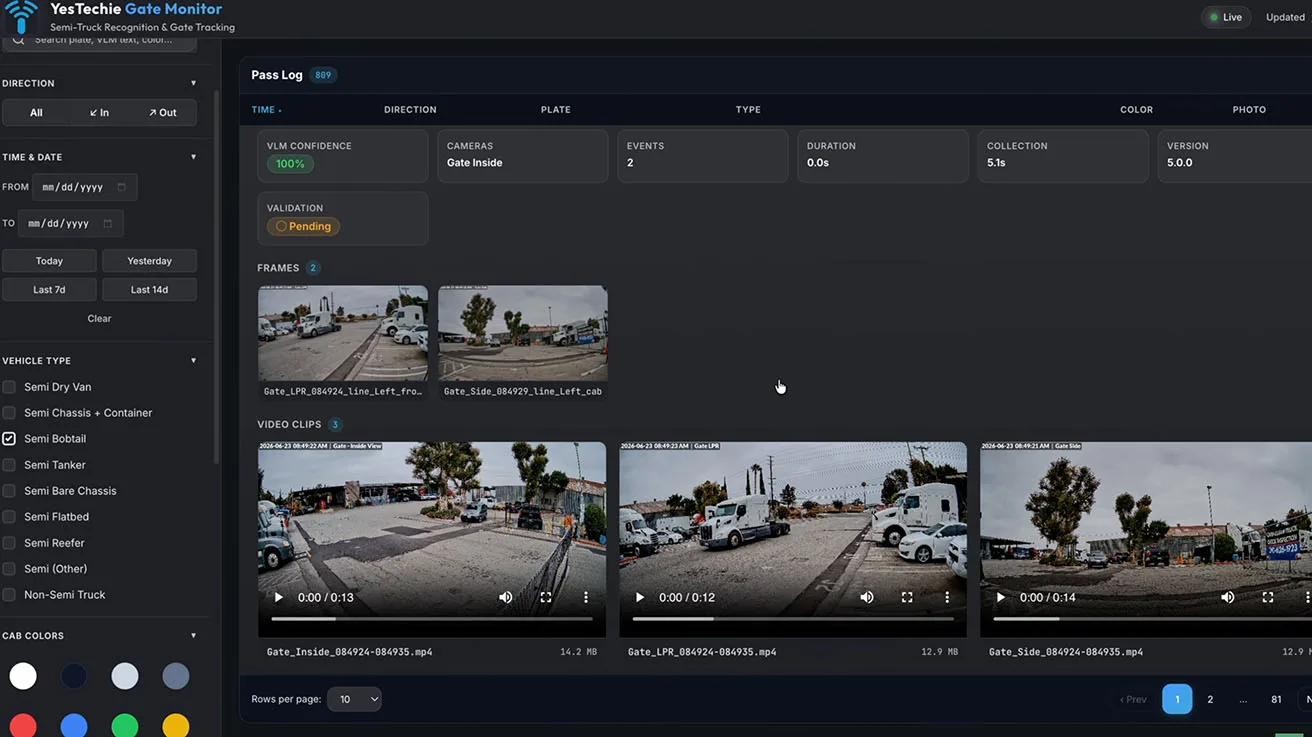Image resolution: width=1312 pixels, height=737 pixels.
Task: Open the Rows per page dropdown
Action: tap(355, 699)
